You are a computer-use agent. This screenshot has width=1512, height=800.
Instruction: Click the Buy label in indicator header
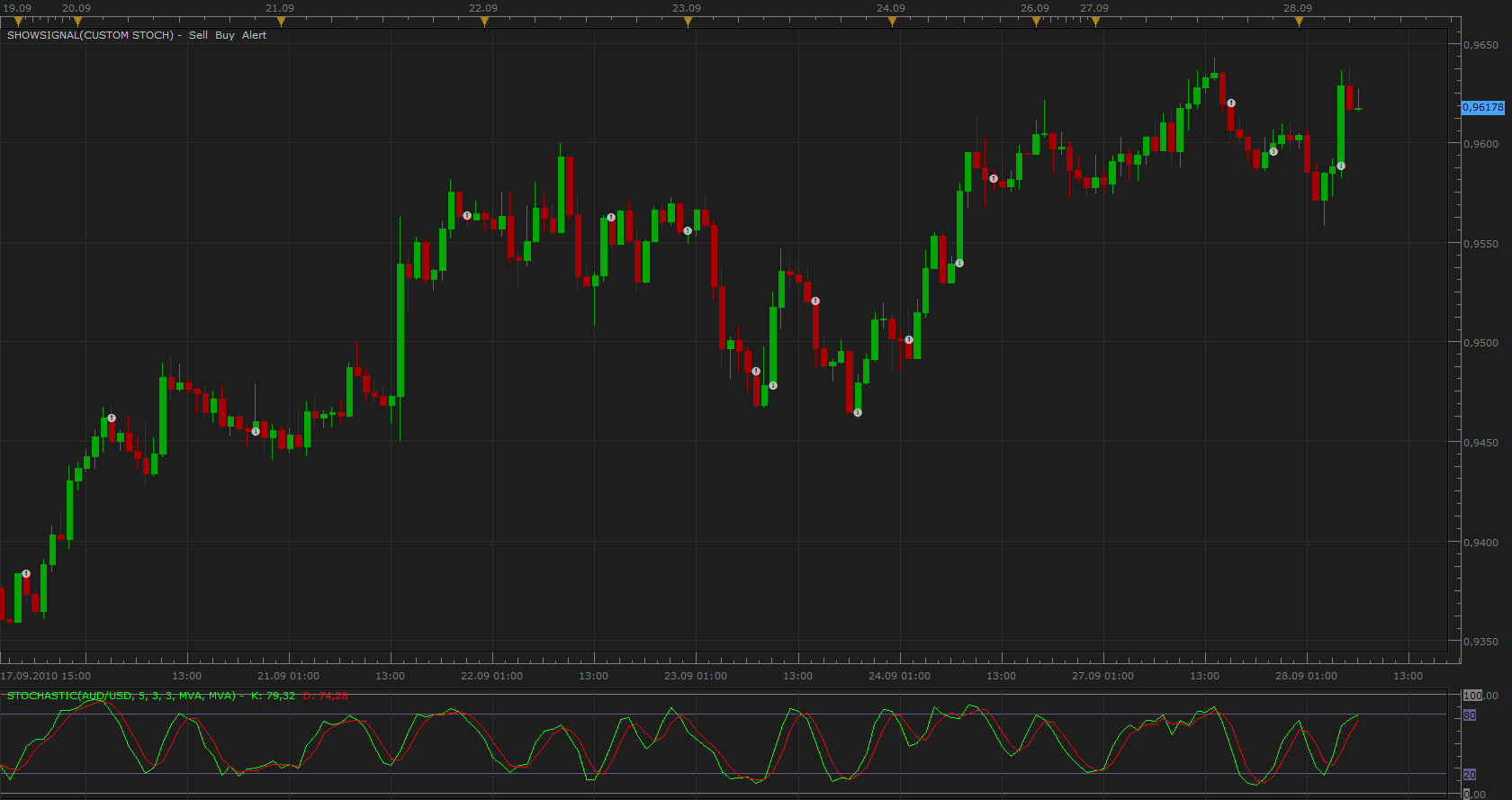[225, 35]
